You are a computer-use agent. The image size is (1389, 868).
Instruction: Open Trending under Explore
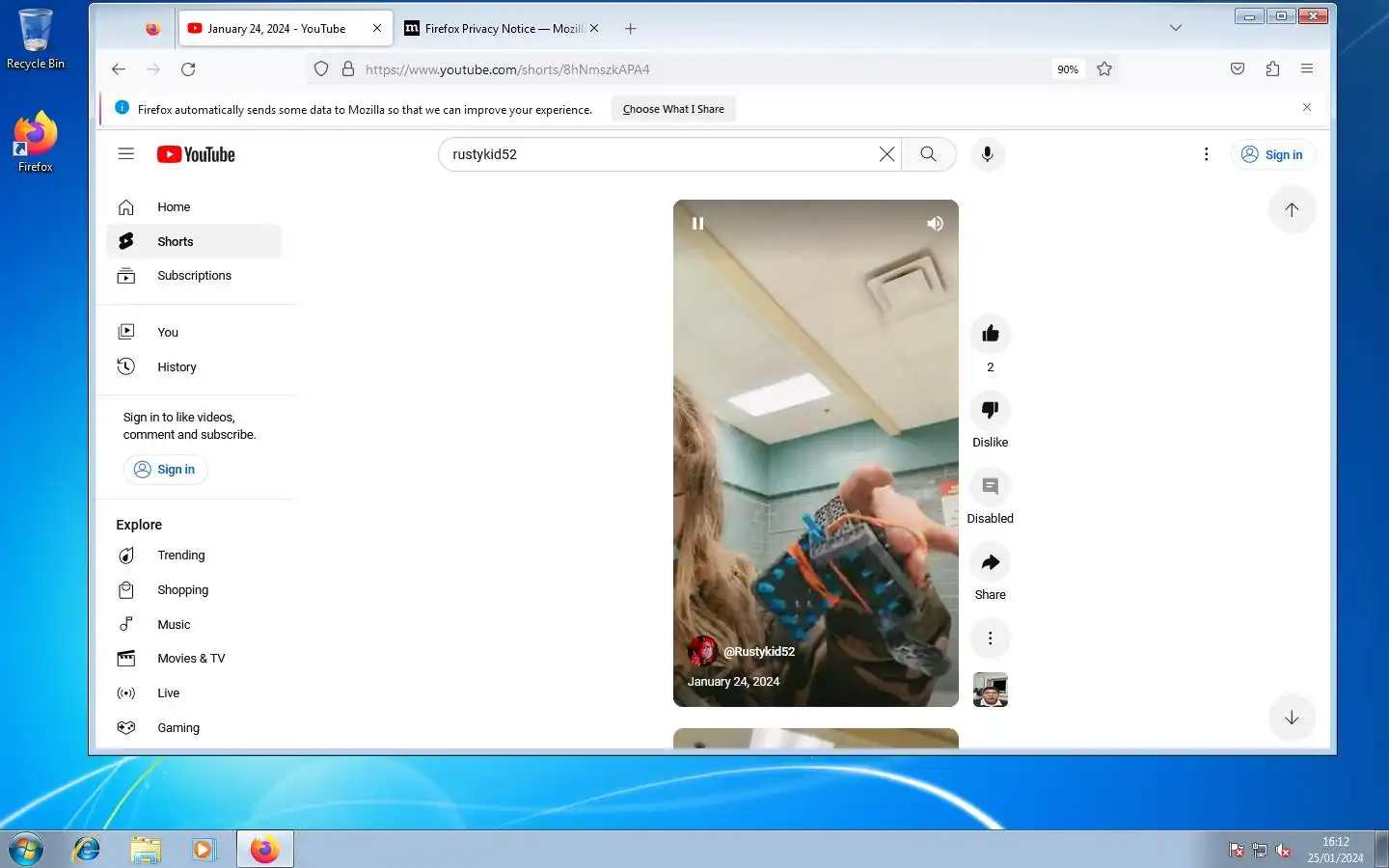pyautogui.click(x=194, y=556)
